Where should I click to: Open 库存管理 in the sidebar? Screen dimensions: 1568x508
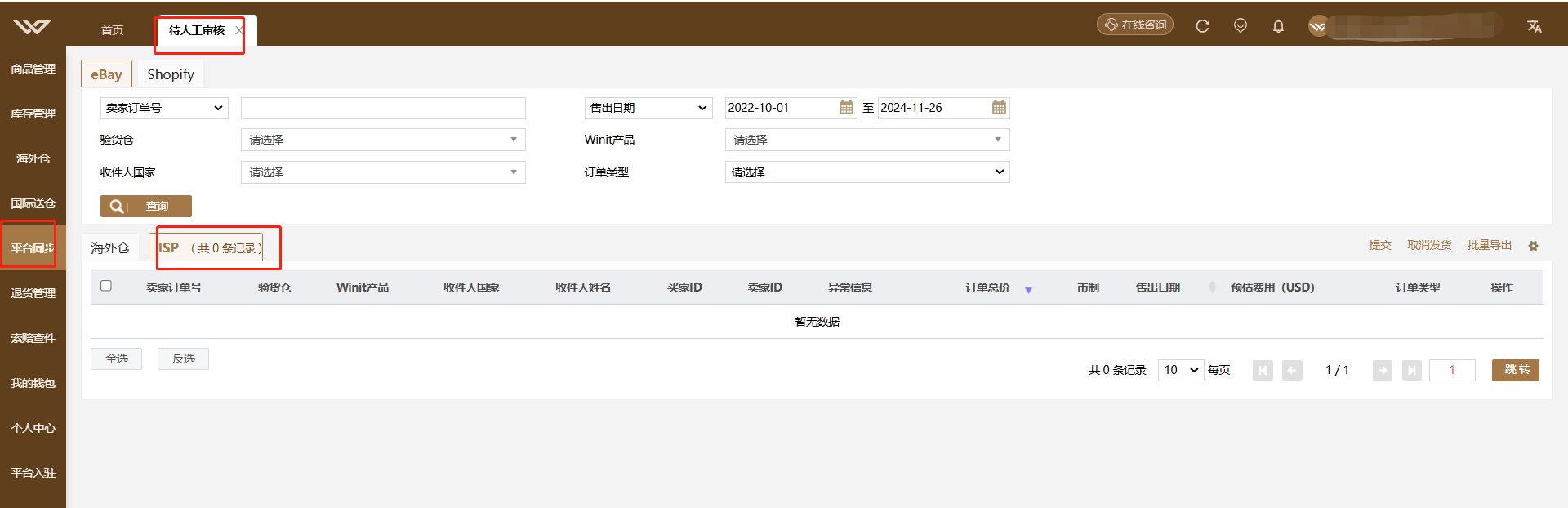pyautogui.click(x=33, y=114)
